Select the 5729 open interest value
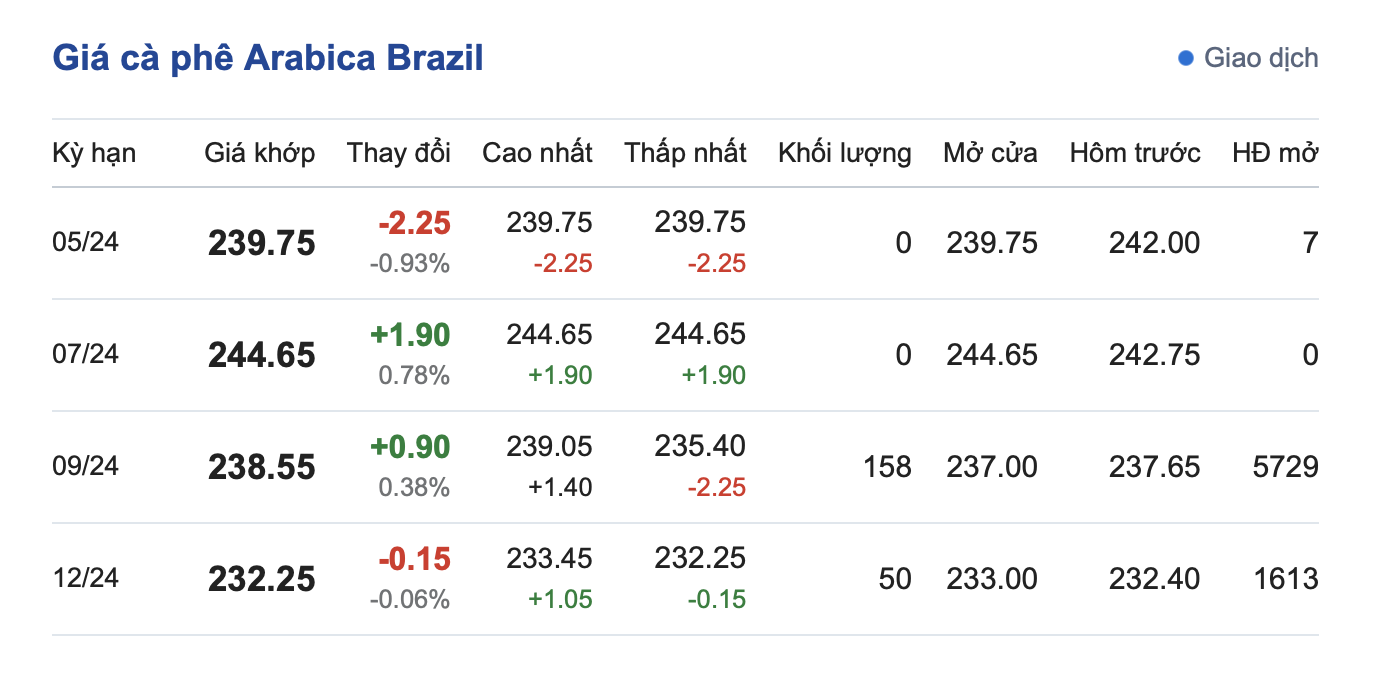This screenshot has height=676, width=1386. click(x=1284, y=467)
